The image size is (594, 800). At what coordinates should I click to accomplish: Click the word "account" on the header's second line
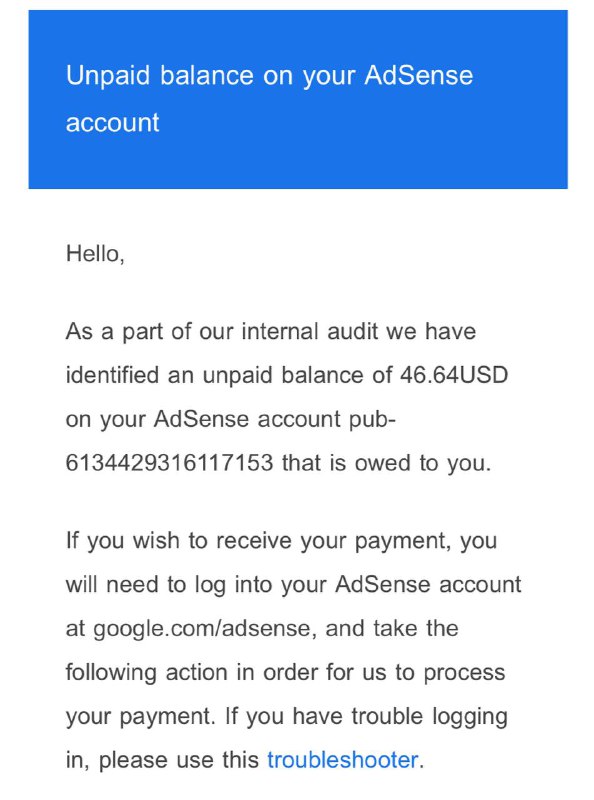(112, 123)
